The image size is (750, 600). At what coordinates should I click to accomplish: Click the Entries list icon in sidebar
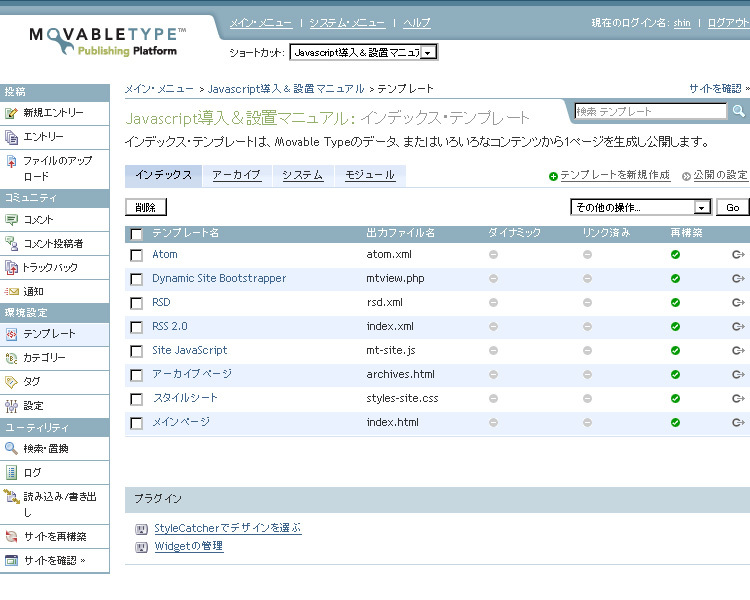click(x=11, y=137)
